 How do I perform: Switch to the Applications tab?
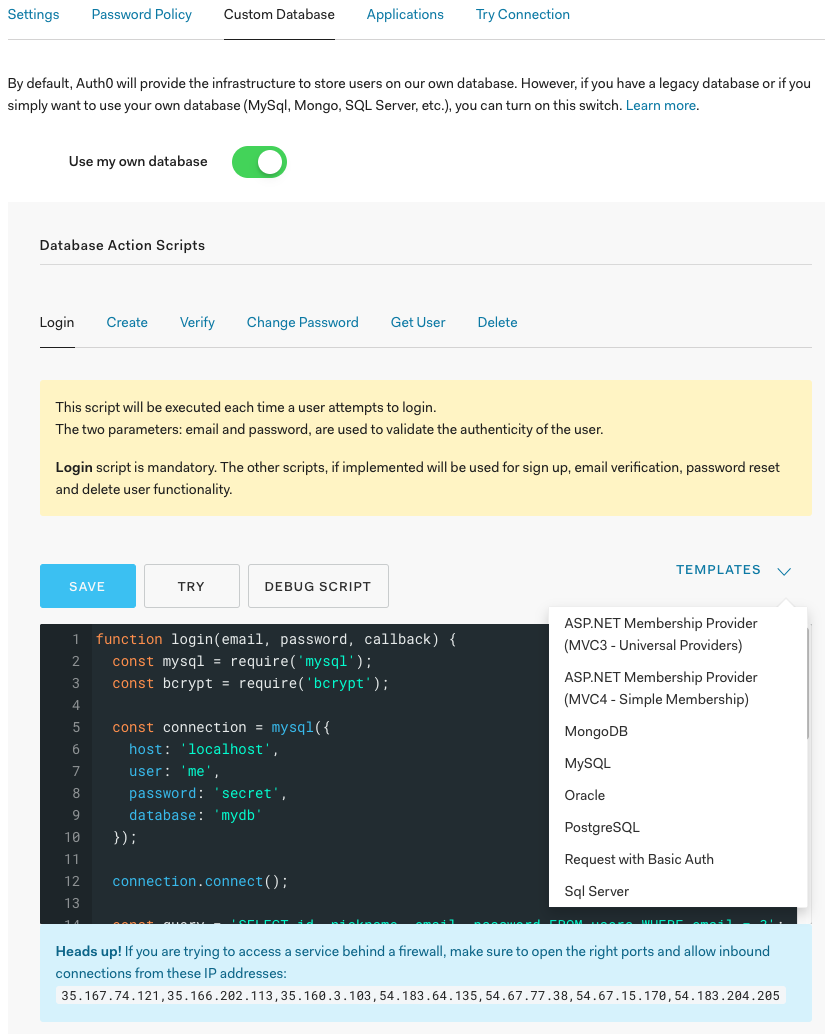point(405,14)
